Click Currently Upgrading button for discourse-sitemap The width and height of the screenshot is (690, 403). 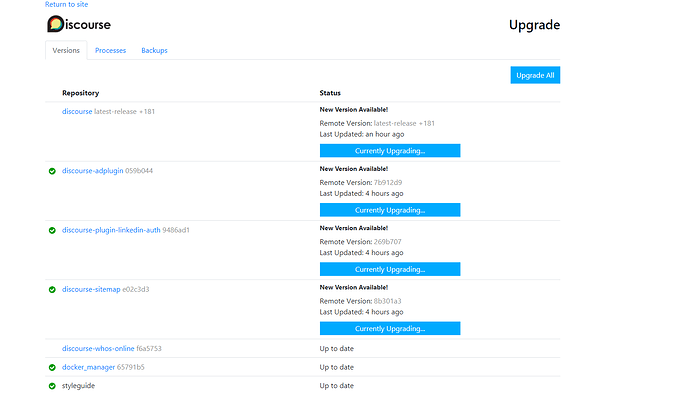tap(390, 328)
